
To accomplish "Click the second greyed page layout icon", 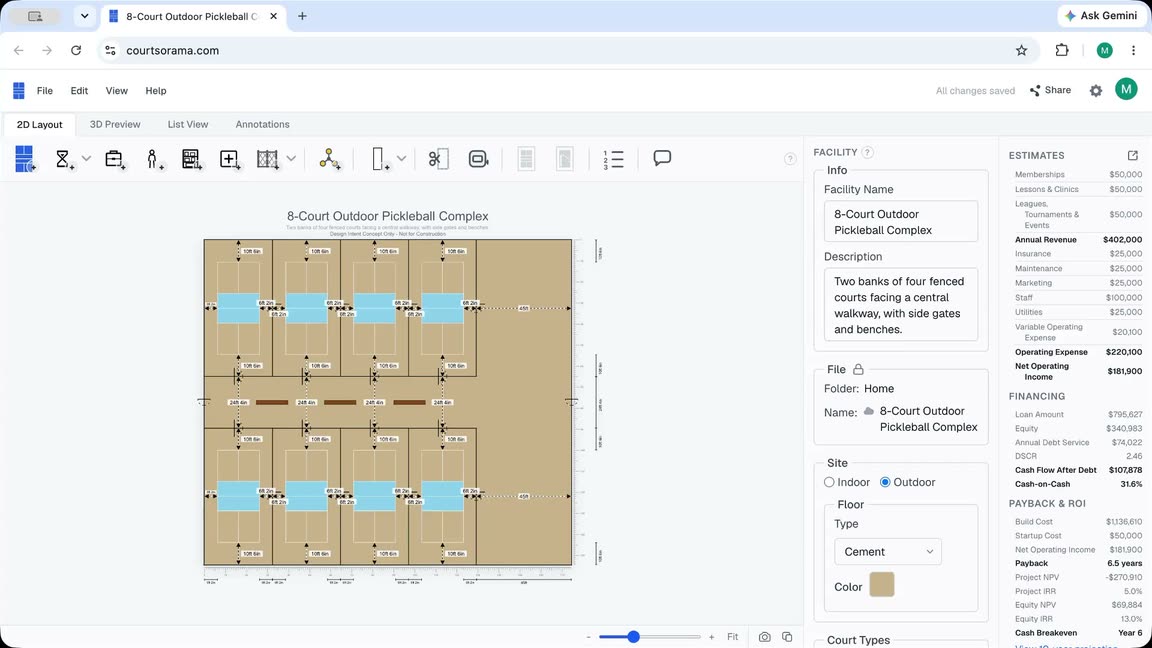I will (x=564, y=159).
